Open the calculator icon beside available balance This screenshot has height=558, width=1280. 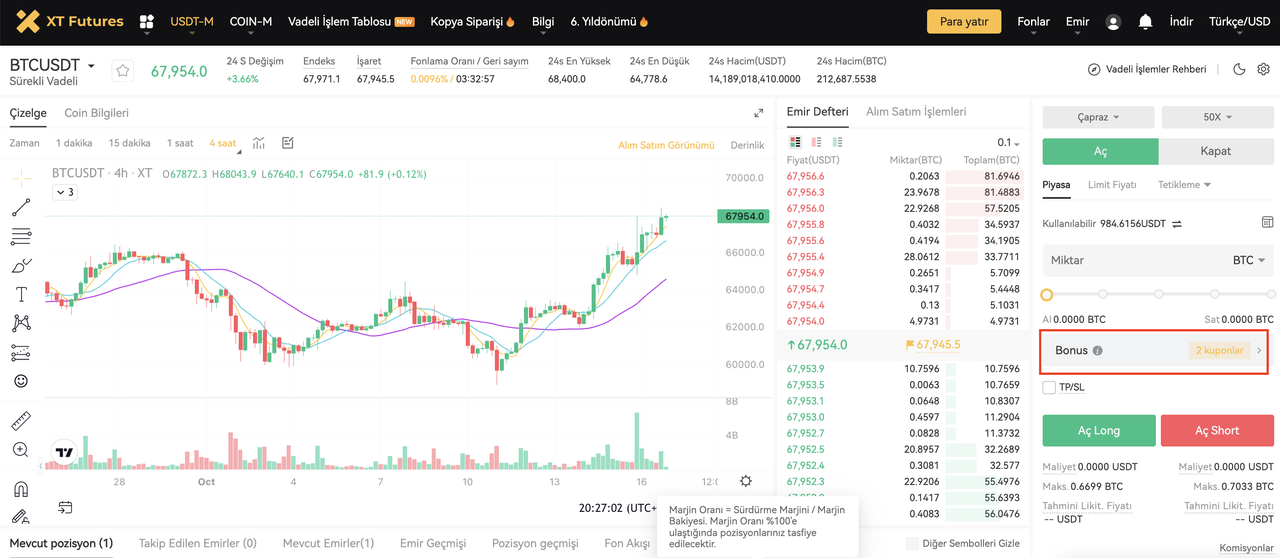(x=1267, y=222)
